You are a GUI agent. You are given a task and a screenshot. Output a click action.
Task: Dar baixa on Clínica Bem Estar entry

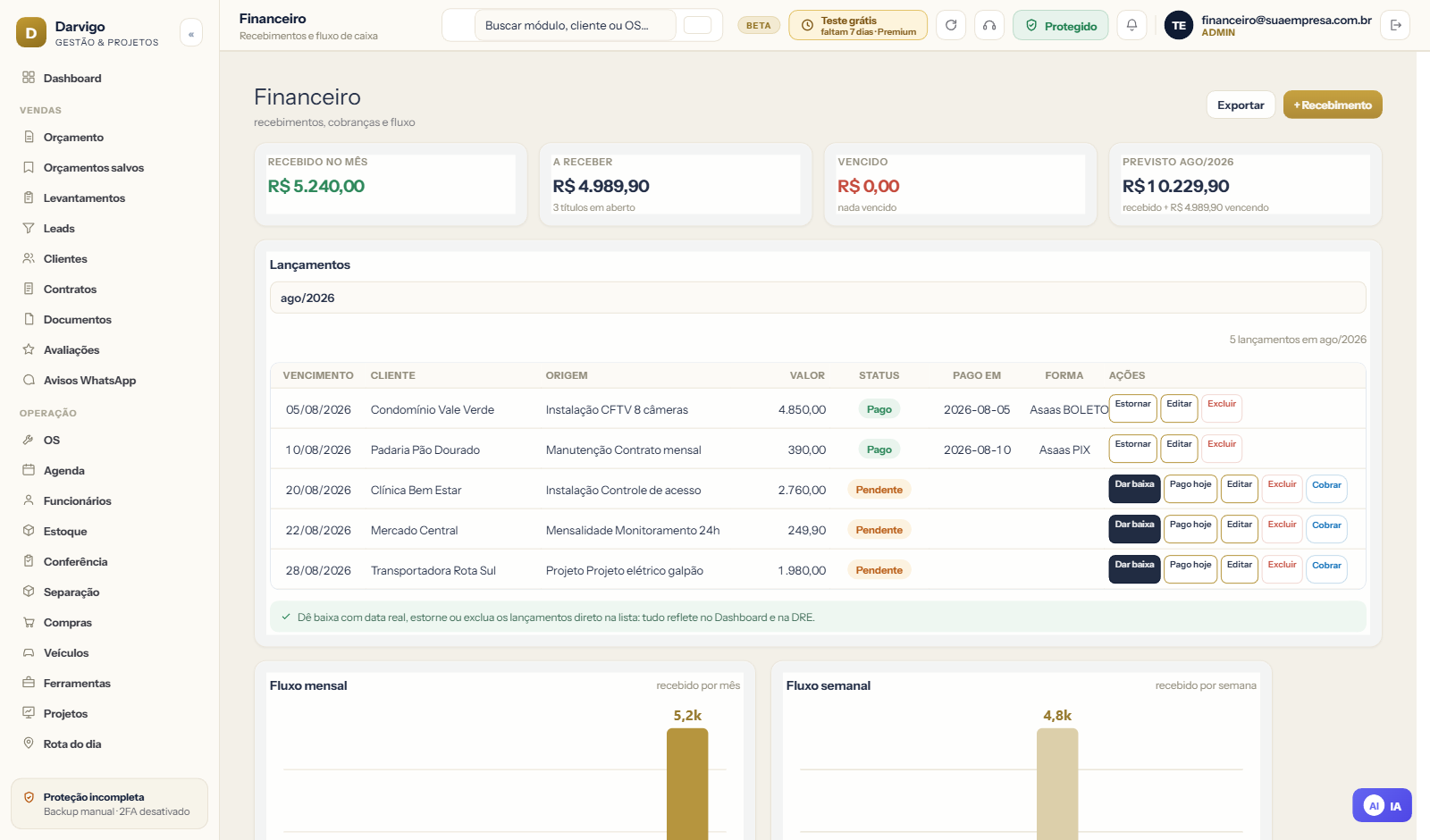point(1134,489)
